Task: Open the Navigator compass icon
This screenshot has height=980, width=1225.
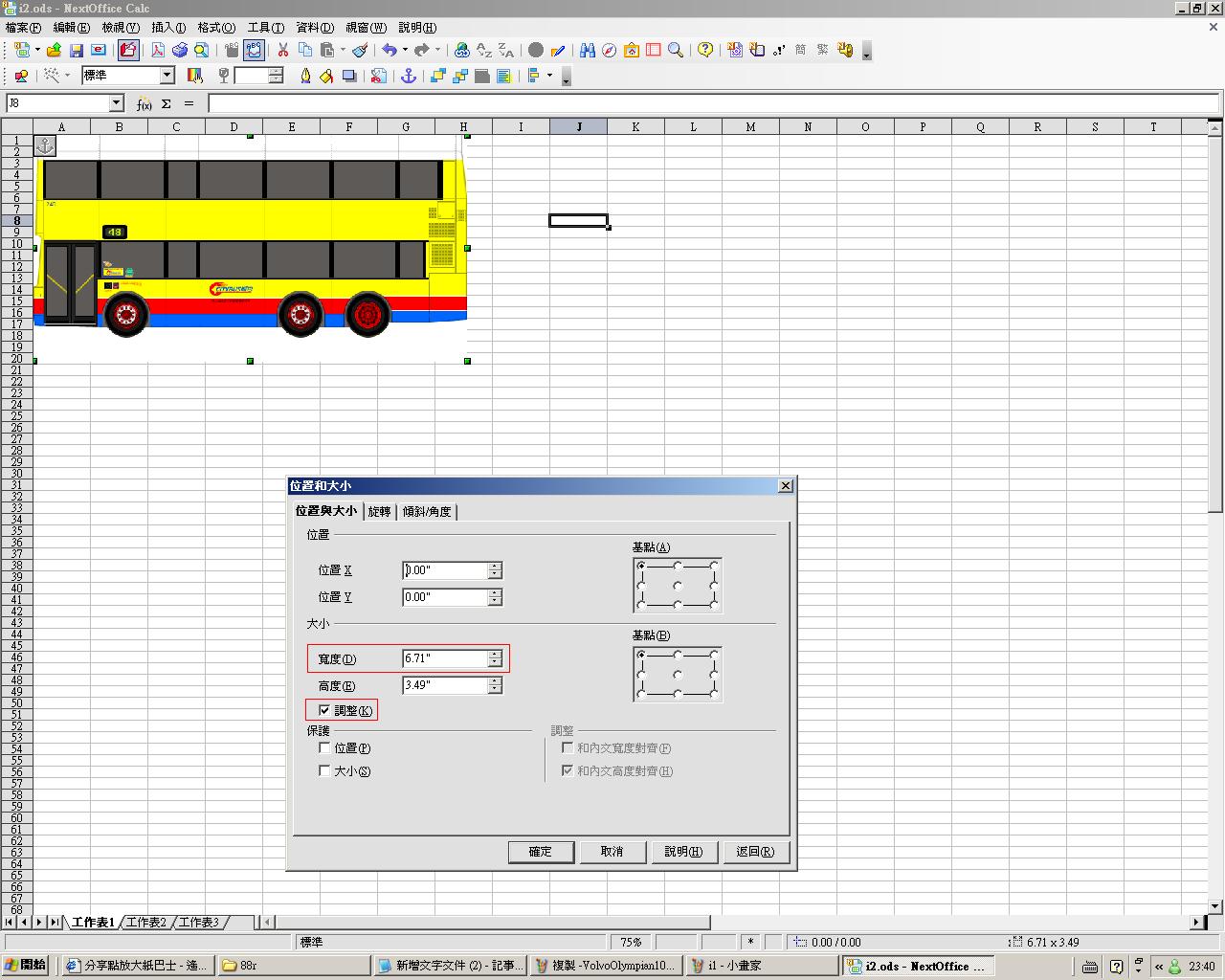Action: (610, 50)
